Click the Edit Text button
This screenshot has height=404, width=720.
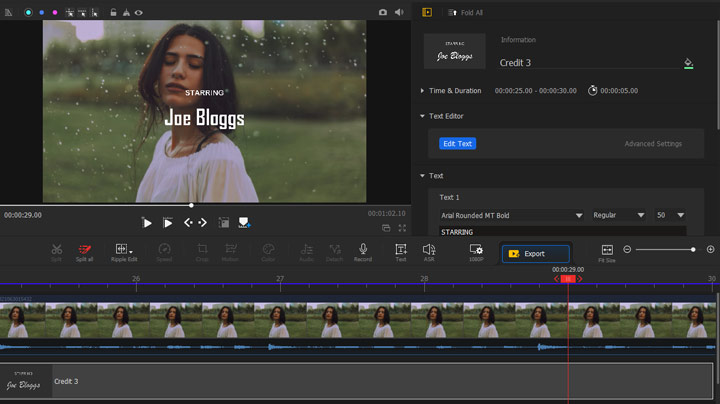[457, 144]
